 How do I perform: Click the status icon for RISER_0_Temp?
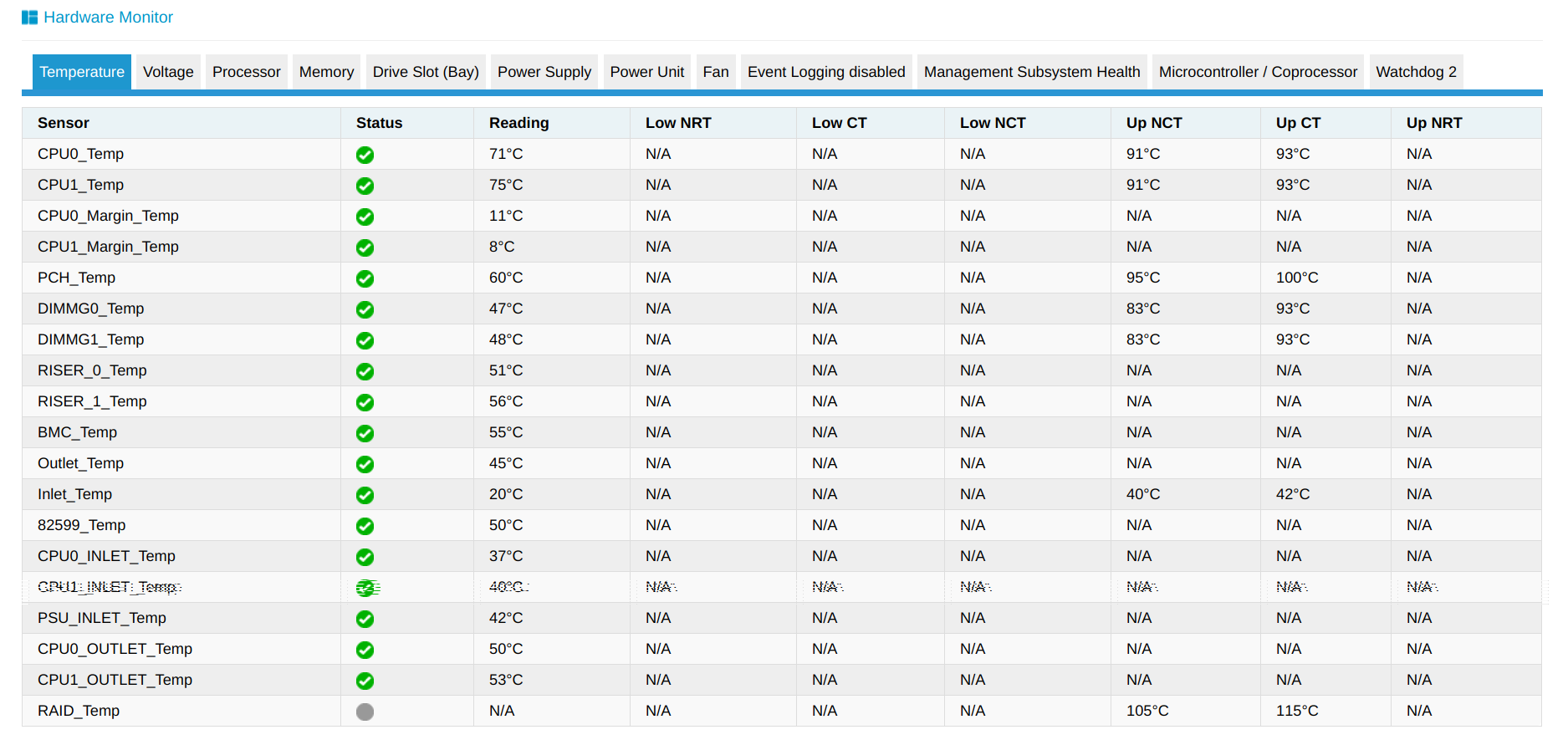click(365, 371)
